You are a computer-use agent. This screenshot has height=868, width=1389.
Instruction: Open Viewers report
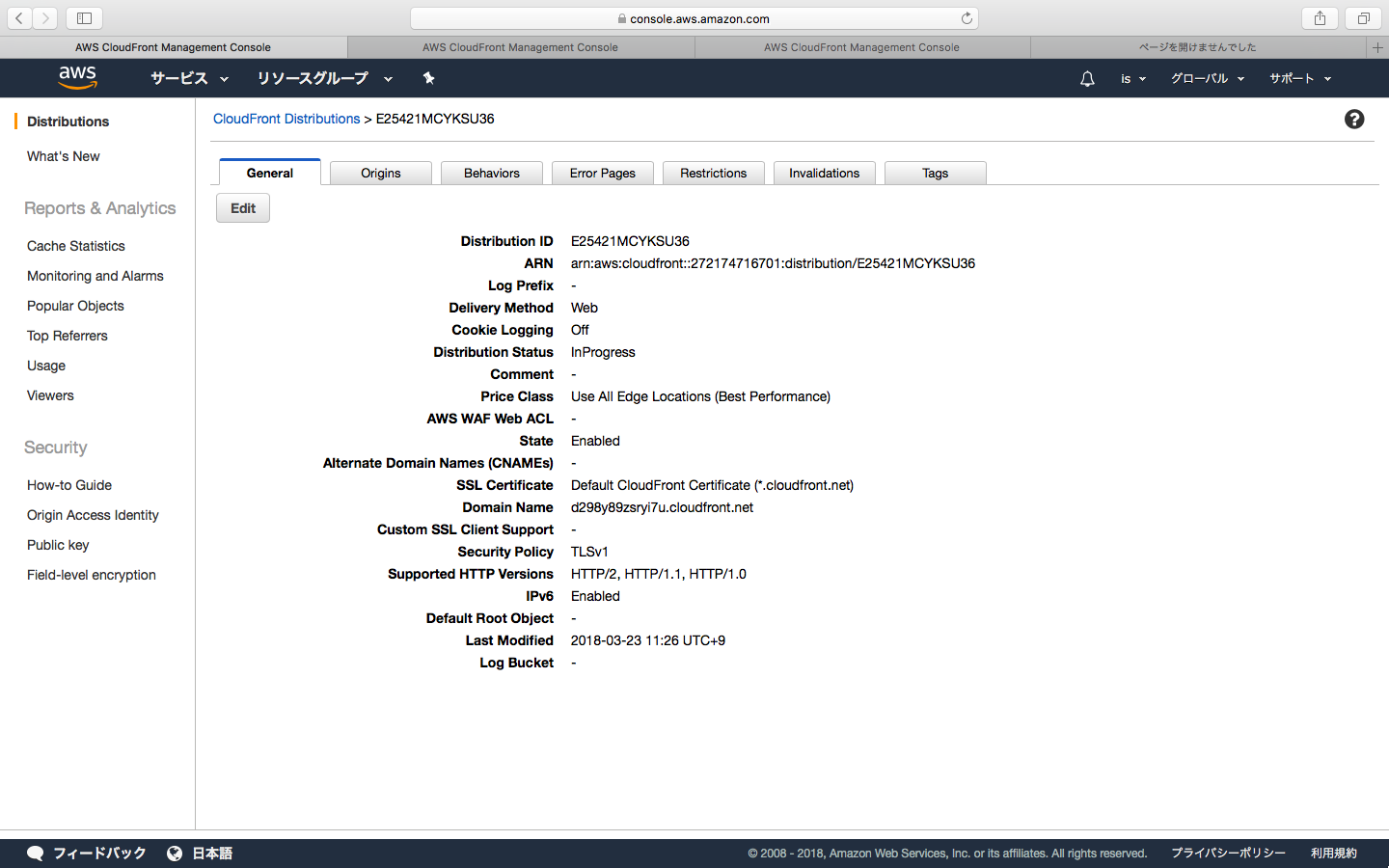point(50,395)
